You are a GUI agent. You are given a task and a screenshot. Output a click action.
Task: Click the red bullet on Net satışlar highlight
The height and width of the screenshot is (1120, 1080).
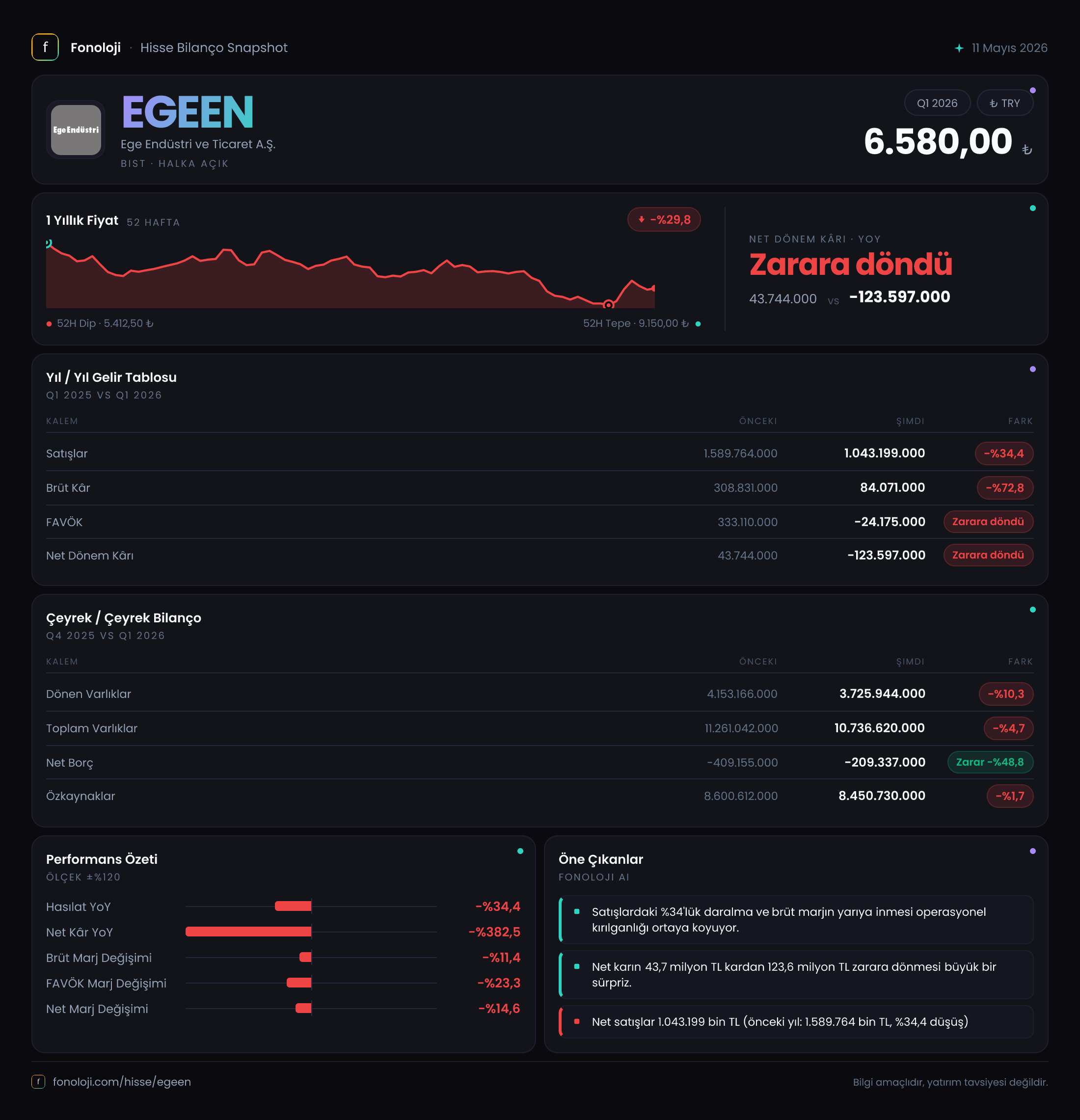[x=576, y=1022]
